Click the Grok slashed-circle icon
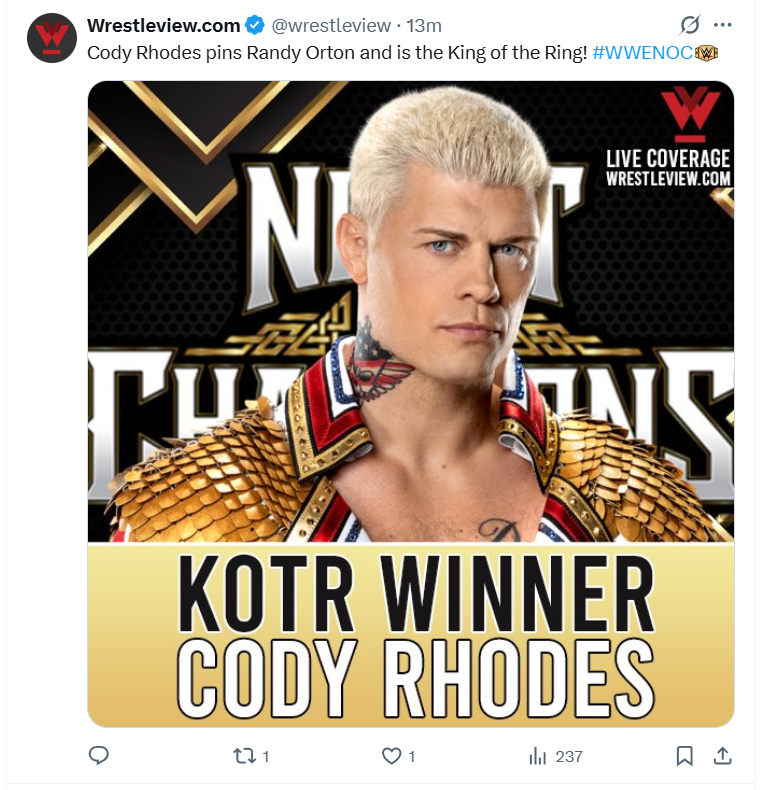This screenshot has height=790, width=768. click(689, 25)
